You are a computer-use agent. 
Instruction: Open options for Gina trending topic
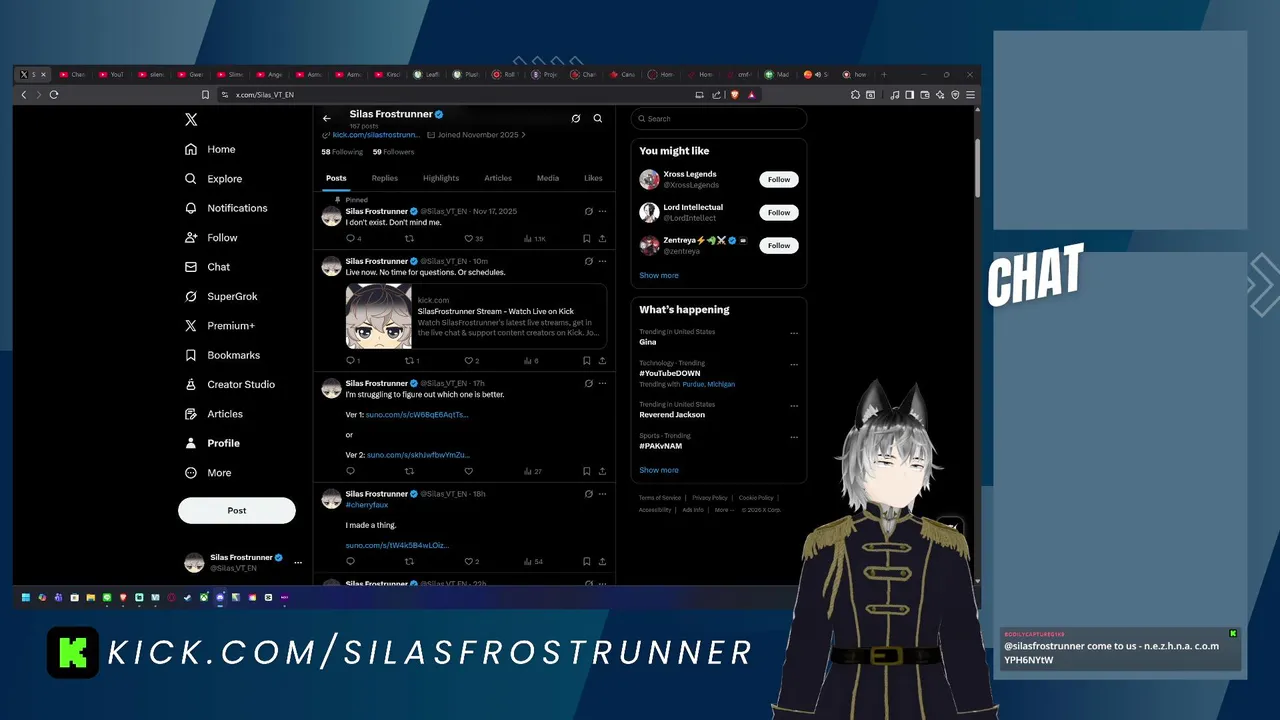[794, 334]
